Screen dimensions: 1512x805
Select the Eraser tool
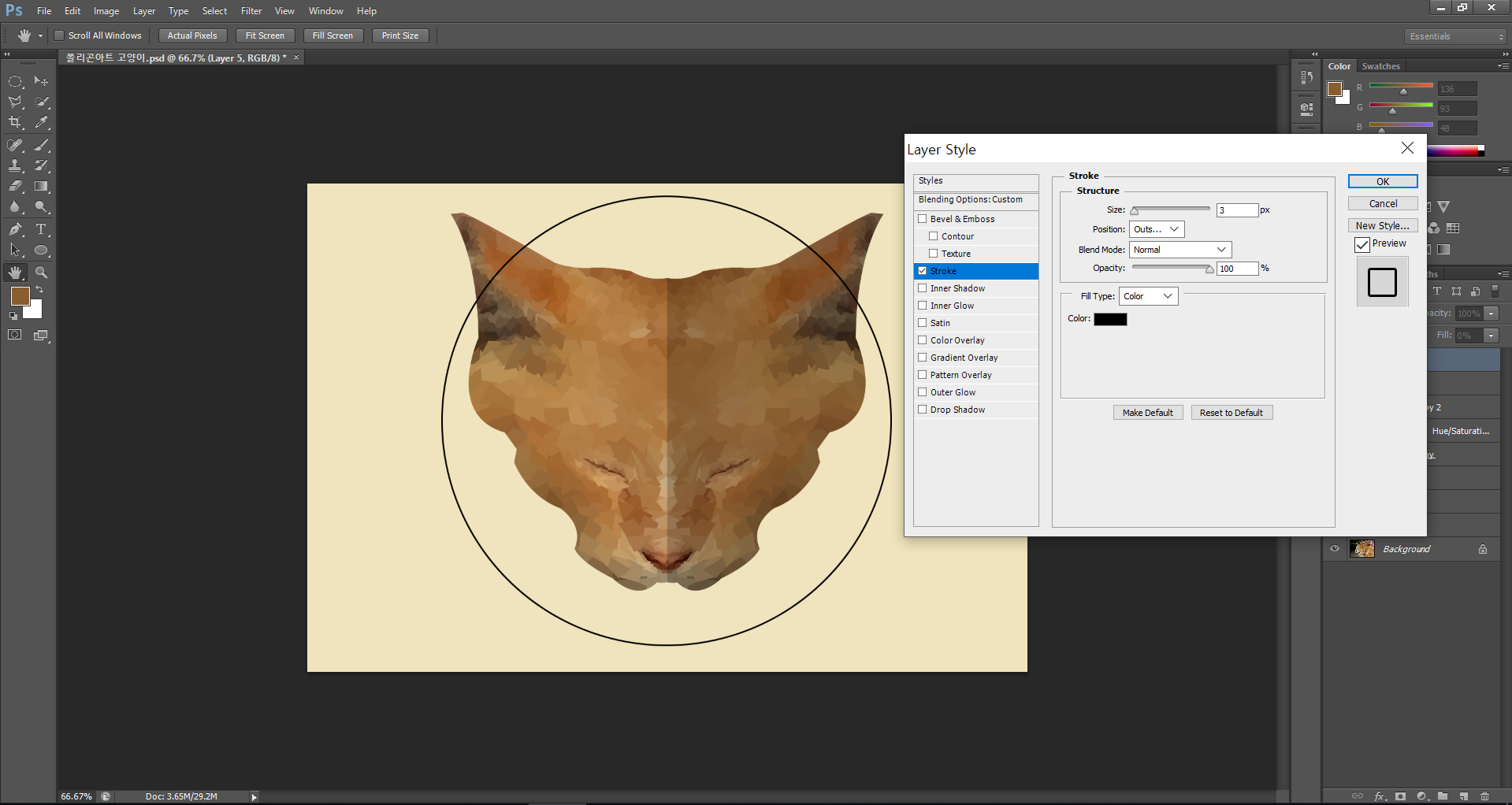point(15,186)
